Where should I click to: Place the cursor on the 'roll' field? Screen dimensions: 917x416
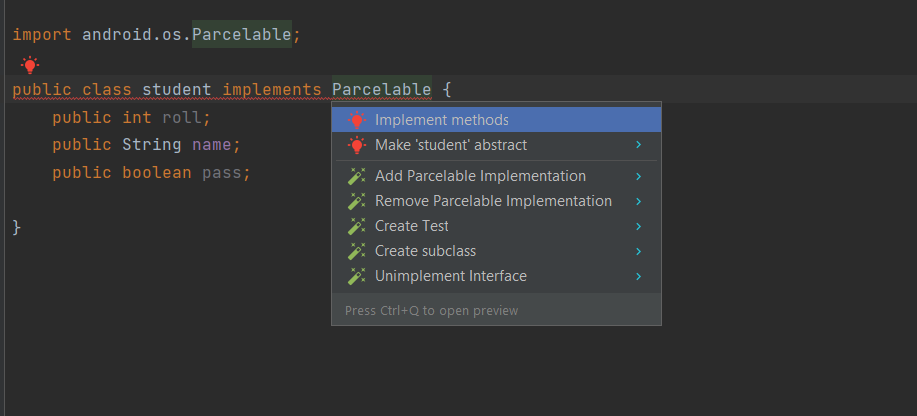tap(181, 118)
